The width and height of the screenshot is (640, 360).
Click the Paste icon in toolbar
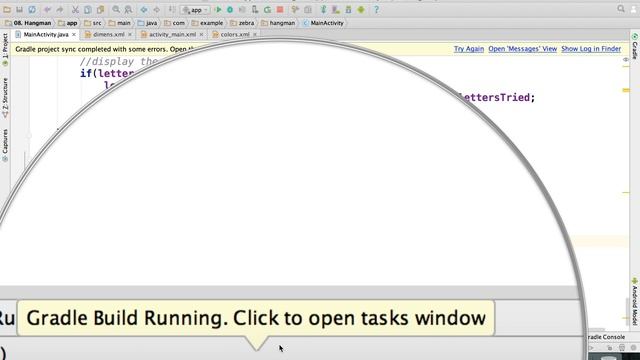100,9
